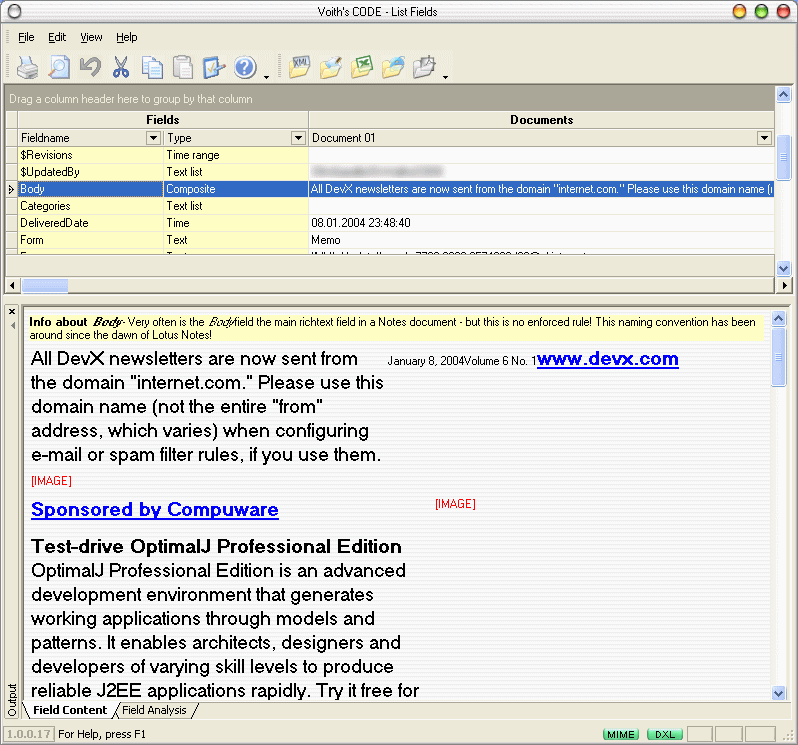Click the content pane scrollbar thumb
This screenshot has width=798, height=745.
[x=779, y=357]
